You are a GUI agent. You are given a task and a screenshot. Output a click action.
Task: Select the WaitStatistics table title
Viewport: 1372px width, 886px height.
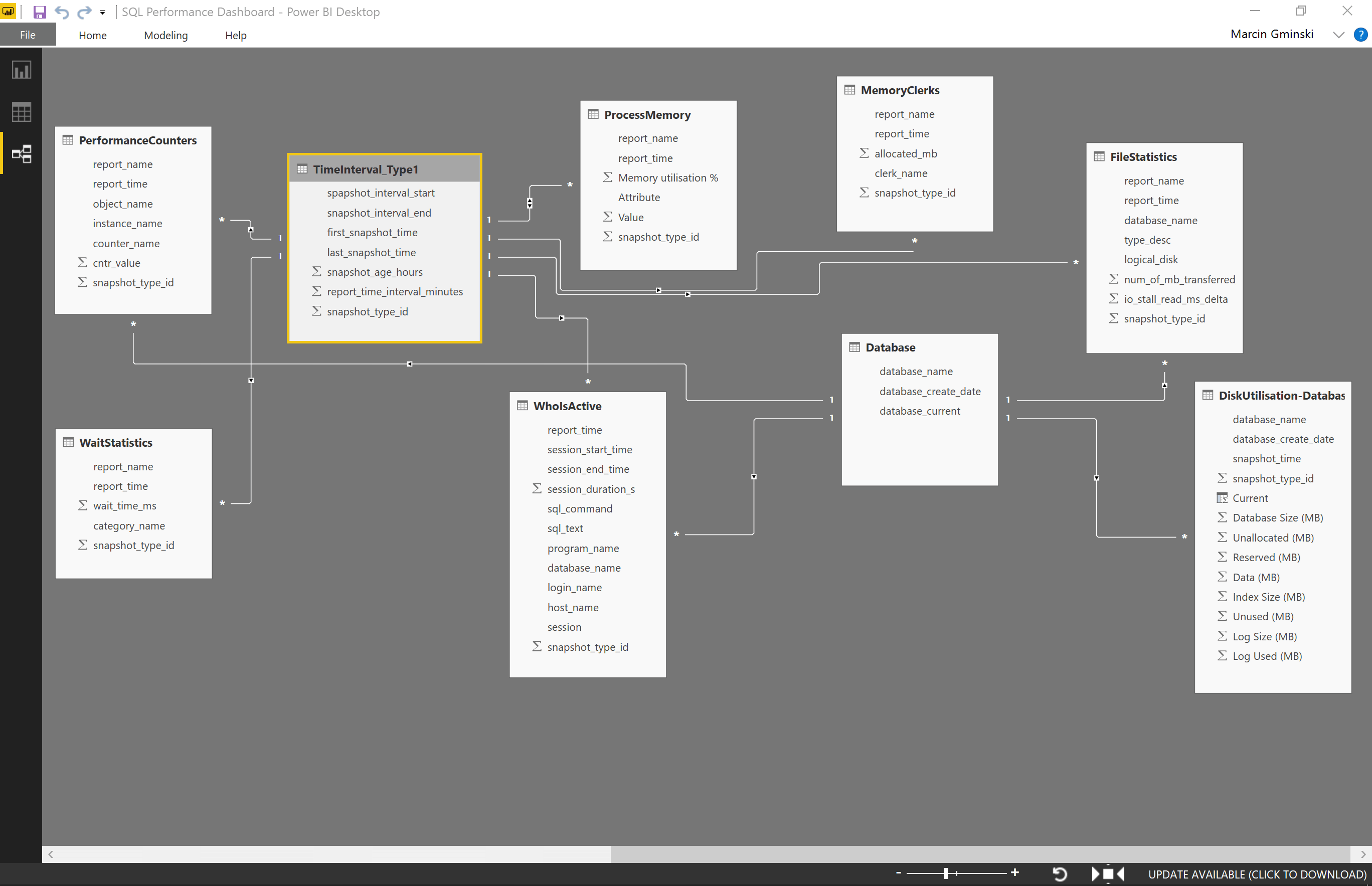point(116,442)
